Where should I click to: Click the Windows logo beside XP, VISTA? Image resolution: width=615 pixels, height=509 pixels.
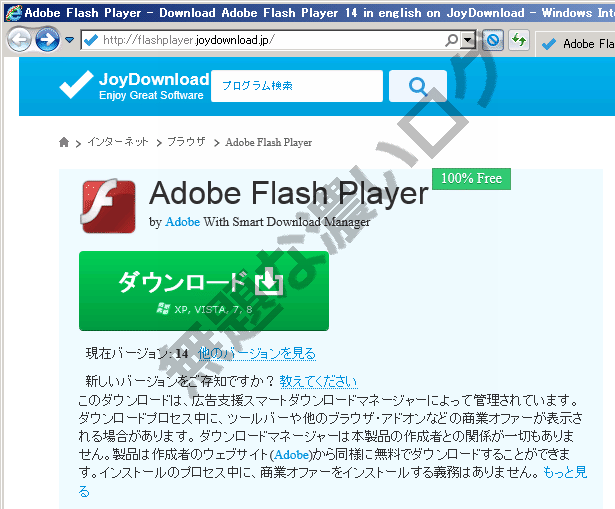click(163, 309)
